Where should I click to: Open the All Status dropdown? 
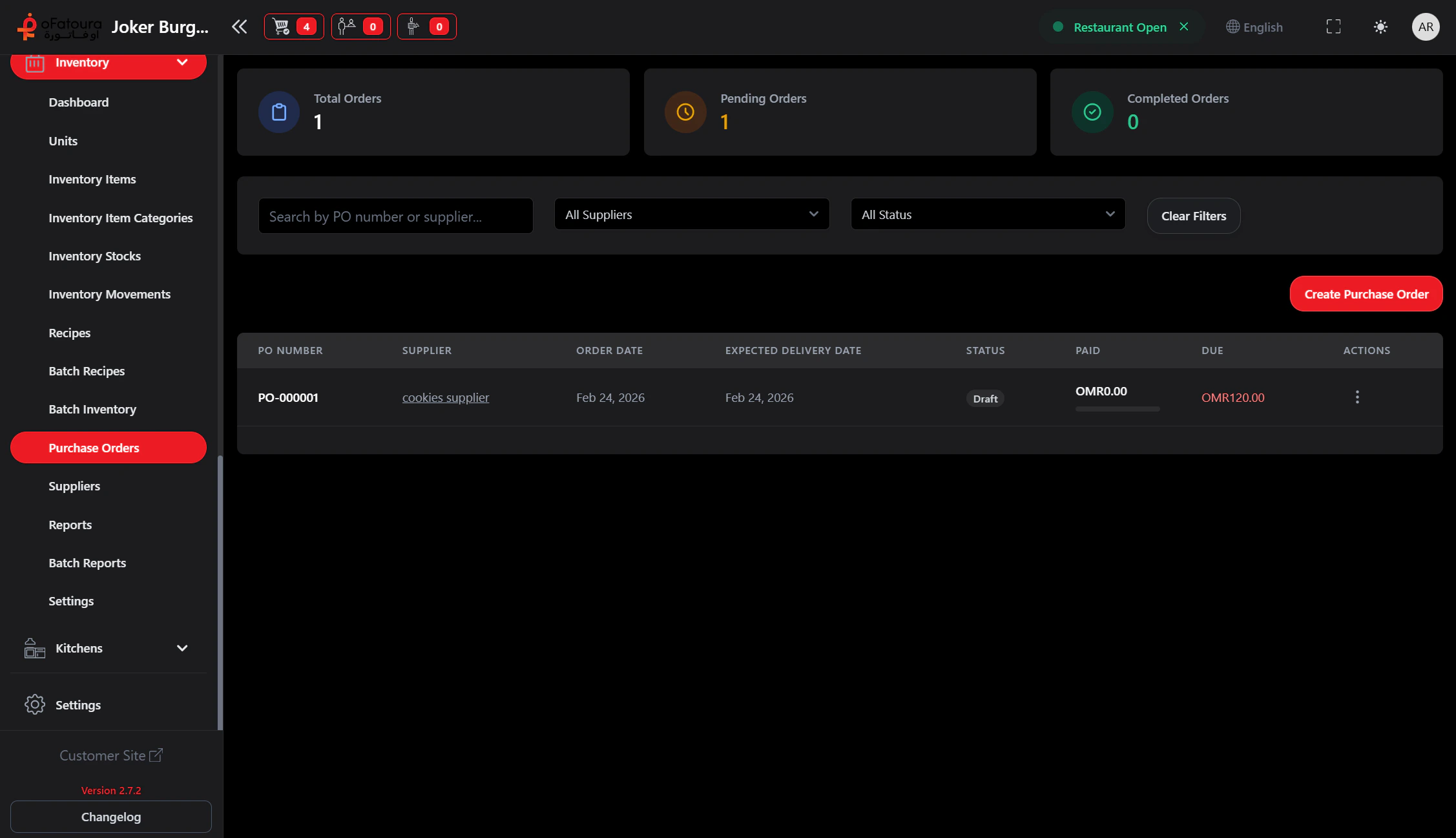987,215
